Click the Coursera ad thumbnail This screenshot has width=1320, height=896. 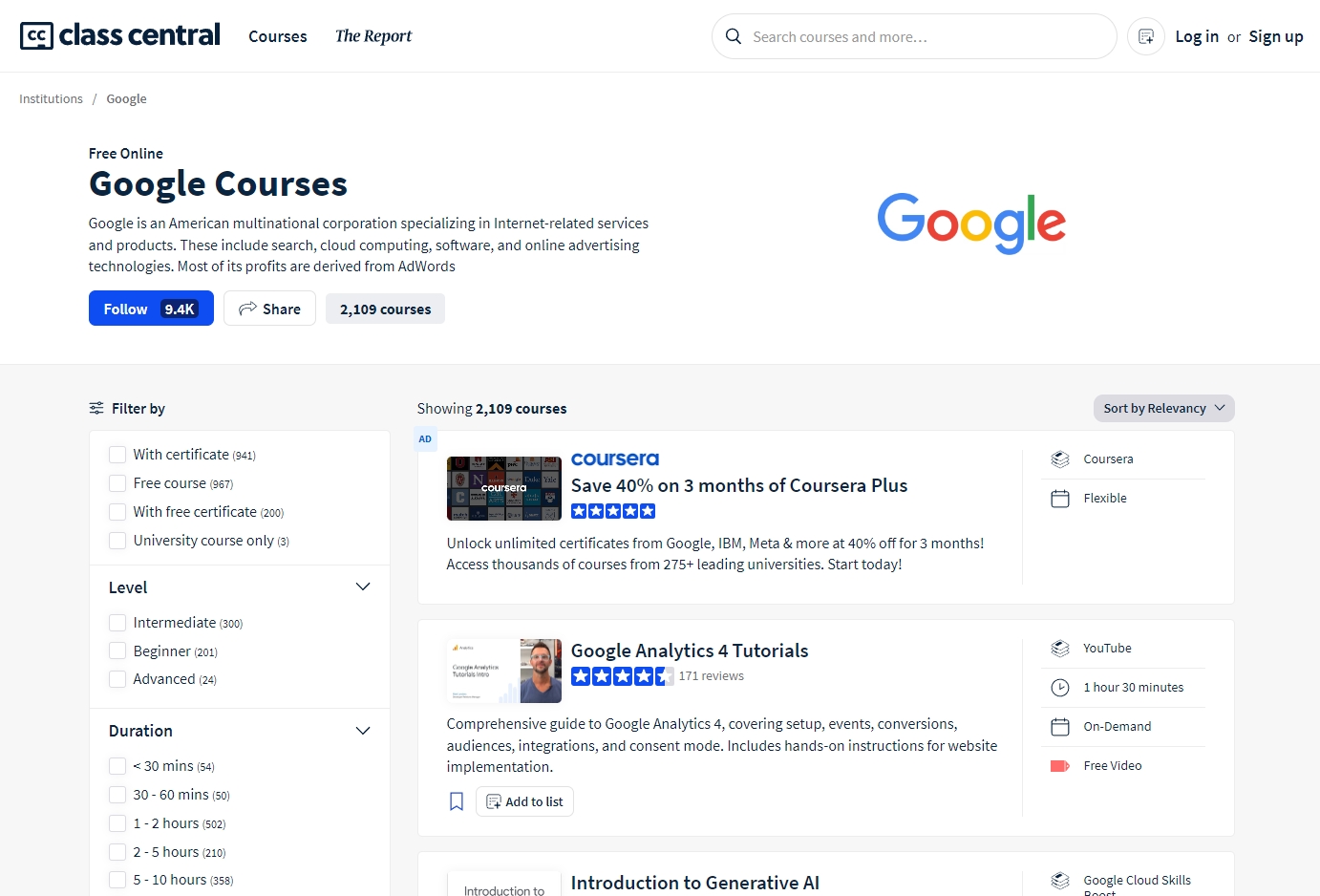(x=504, y=488)
